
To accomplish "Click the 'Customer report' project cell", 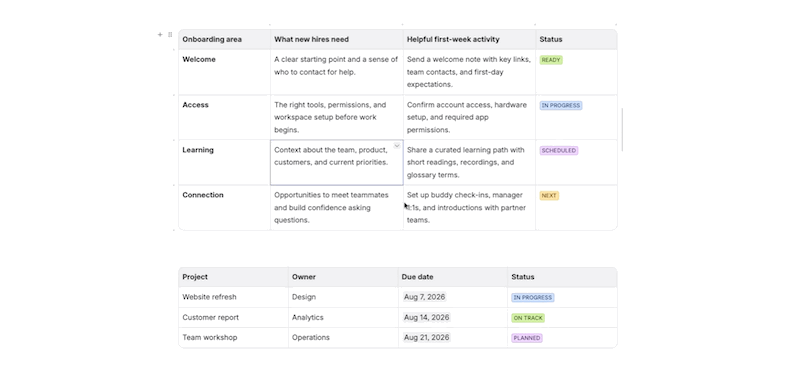I will pos(233,317).
